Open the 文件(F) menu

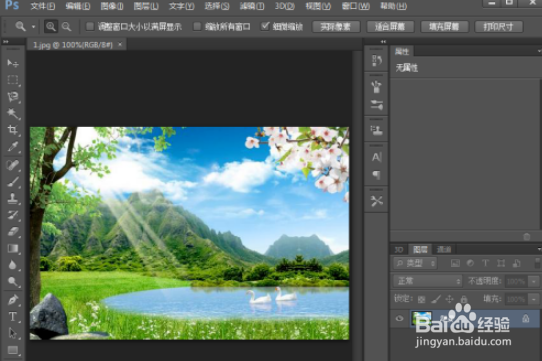coord(43,6)
